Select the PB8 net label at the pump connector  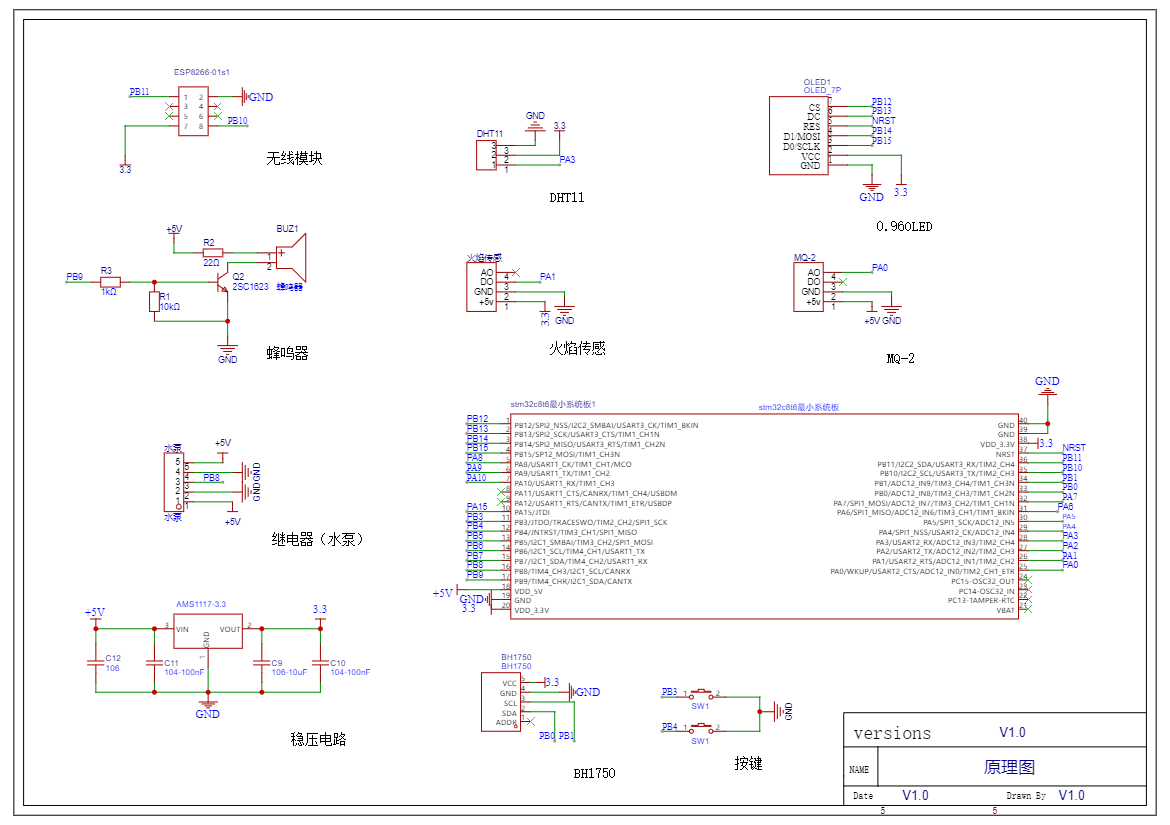coord(212,477)
